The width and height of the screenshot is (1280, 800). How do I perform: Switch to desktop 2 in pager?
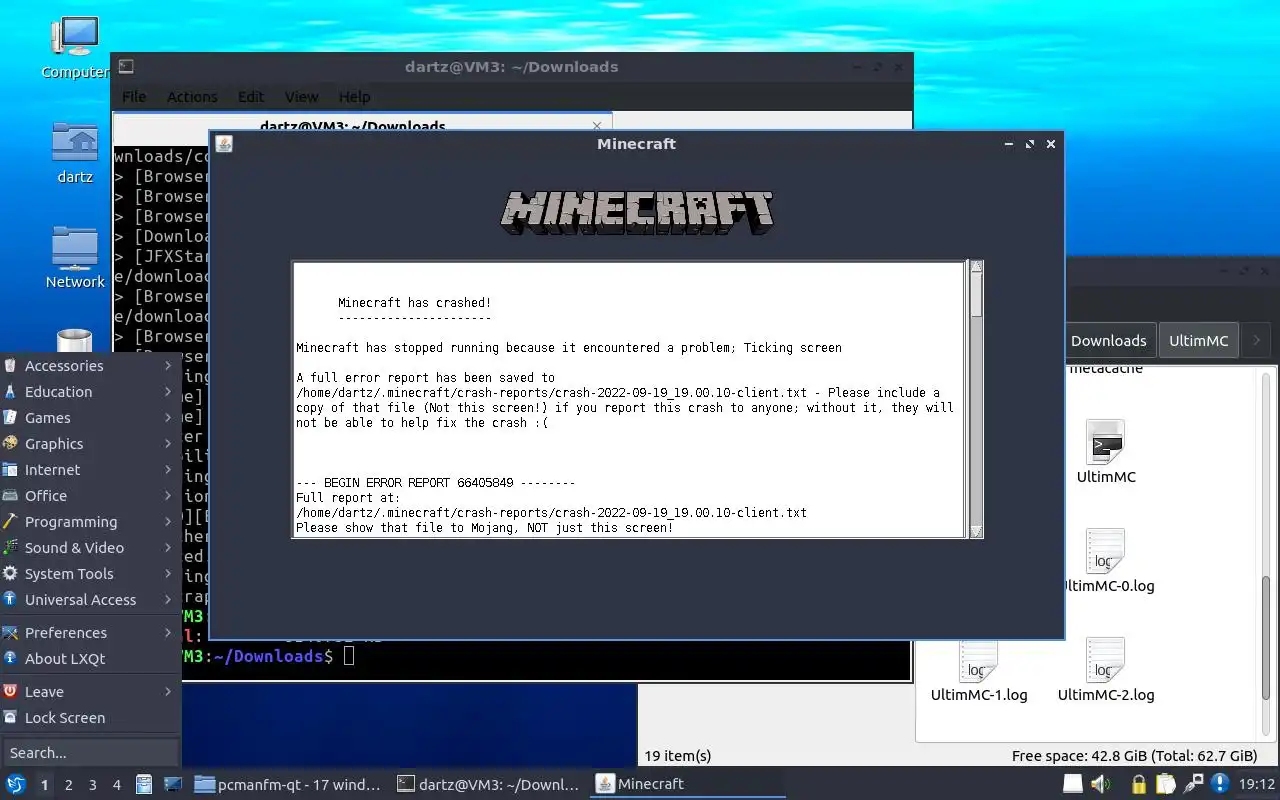(x=68, y=785)
